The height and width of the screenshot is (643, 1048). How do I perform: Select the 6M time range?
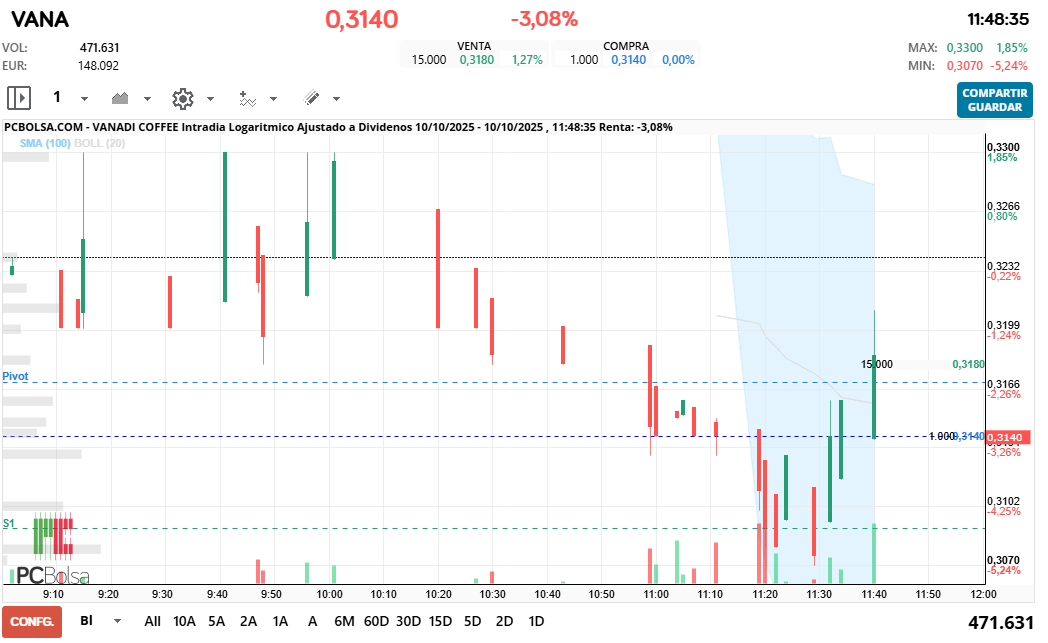coord(344,621)
